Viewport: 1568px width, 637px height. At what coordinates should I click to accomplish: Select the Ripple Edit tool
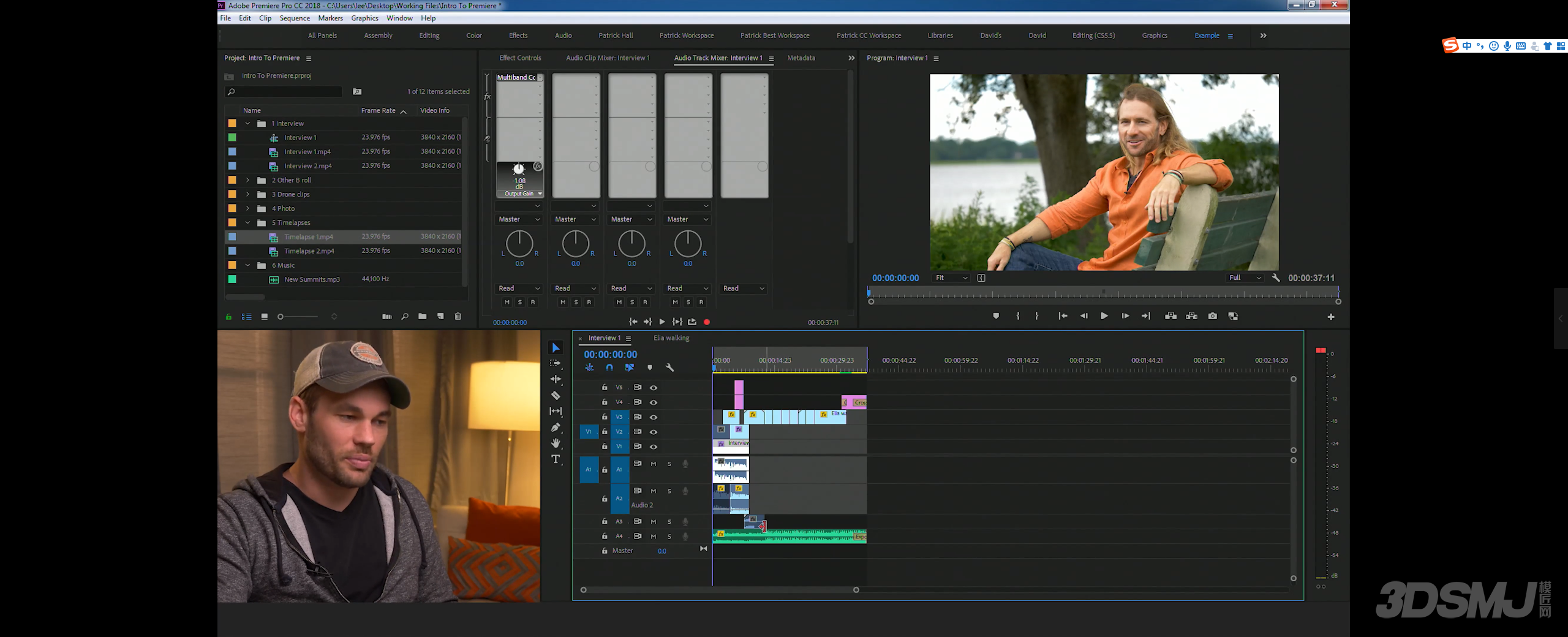(x=556, y=379)
